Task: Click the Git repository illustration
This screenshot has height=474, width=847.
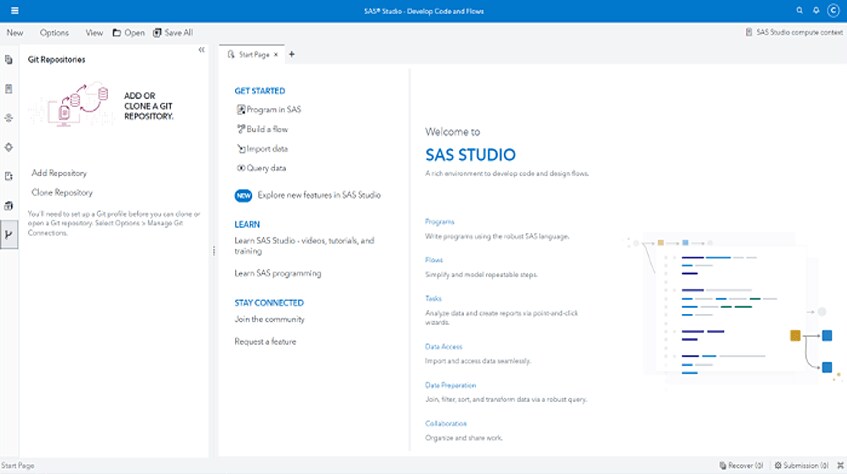Action: click(x=70, y=104)
